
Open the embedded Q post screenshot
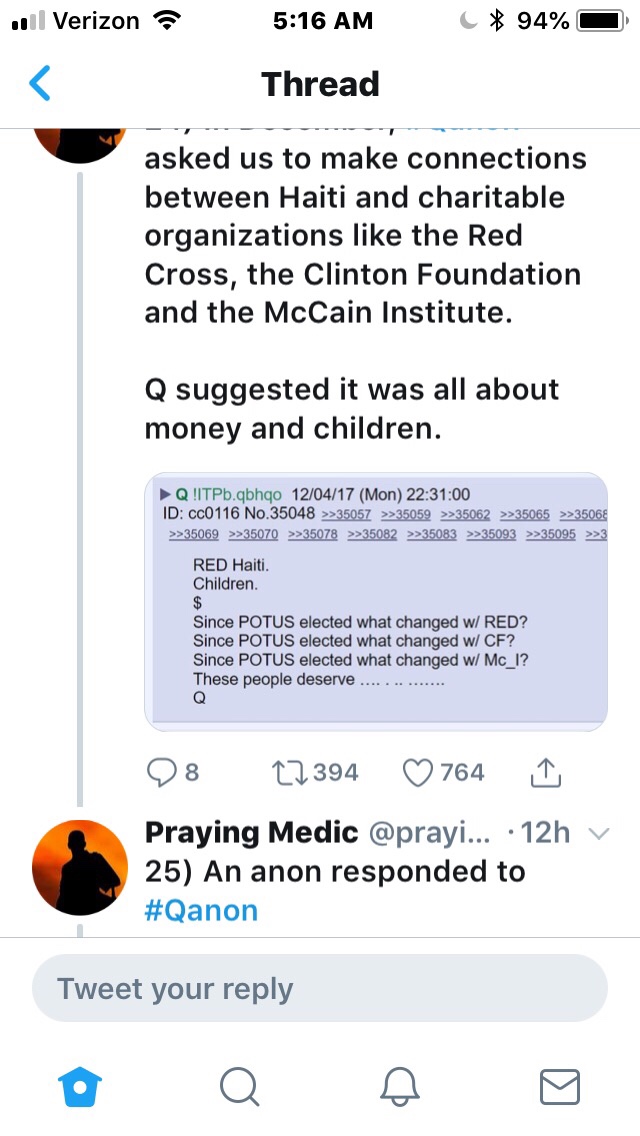(376, 601)
